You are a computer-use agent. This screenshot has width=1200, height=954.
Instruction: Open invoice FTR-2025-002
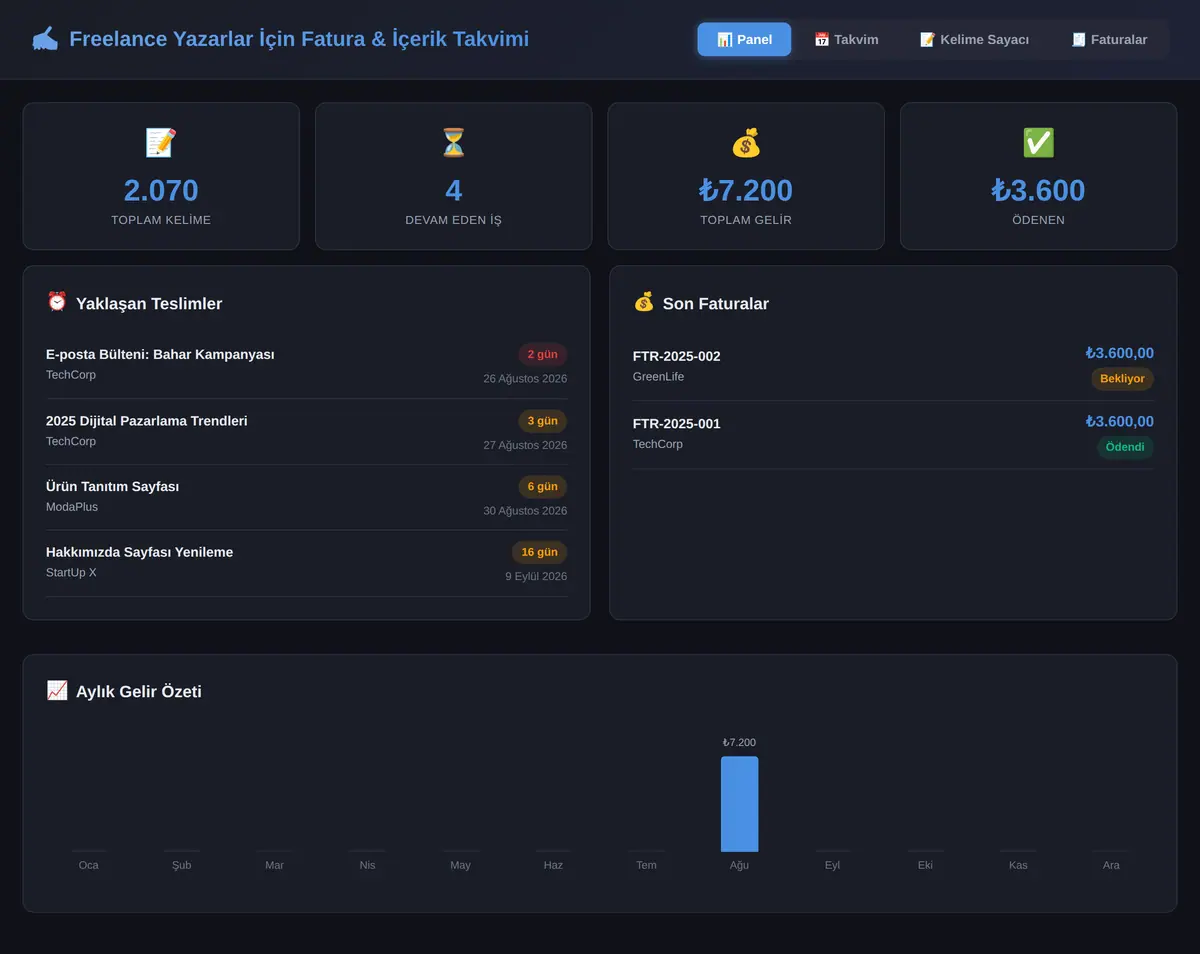[x=893, y=367]
